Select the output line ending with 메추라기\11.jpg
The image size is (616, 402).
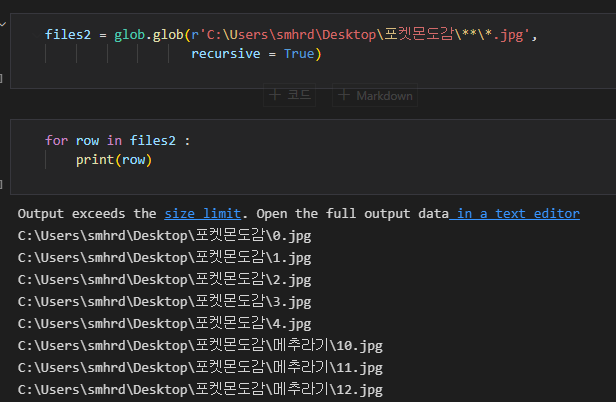pos(200,368)
